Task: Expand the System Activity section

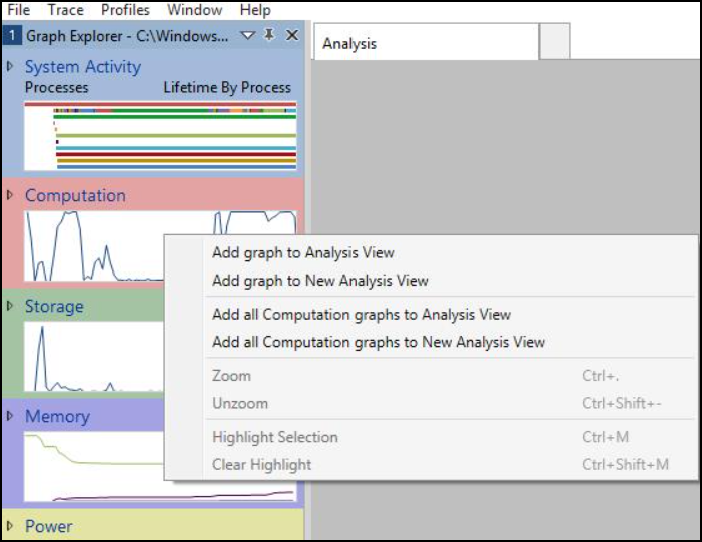Action: pyautogui.click(x=10, y=67)
